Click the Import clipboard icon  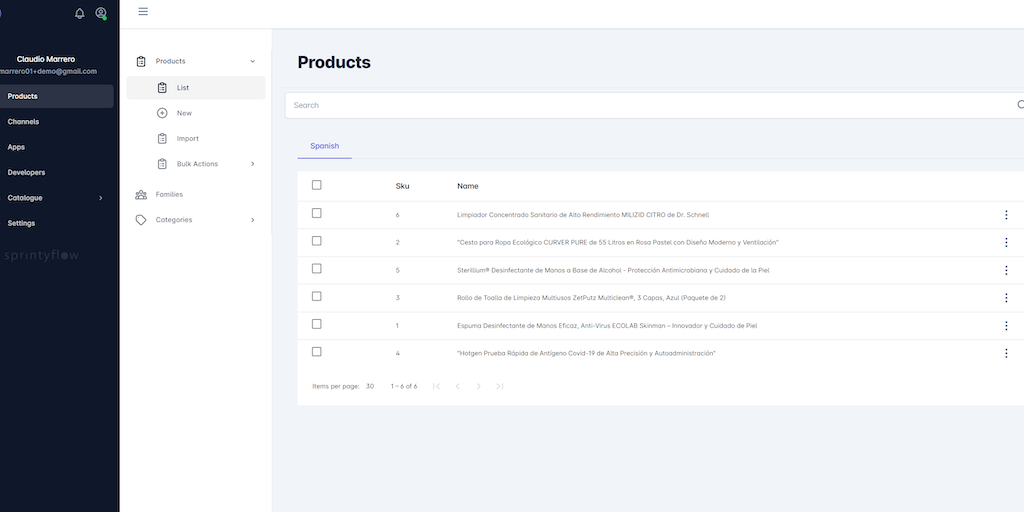tap(162, 139)
